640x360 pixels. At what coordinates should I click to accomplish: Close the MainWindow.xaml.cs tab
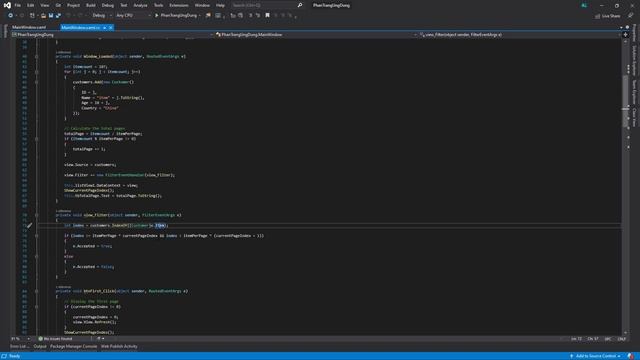(x=111, y=27)
